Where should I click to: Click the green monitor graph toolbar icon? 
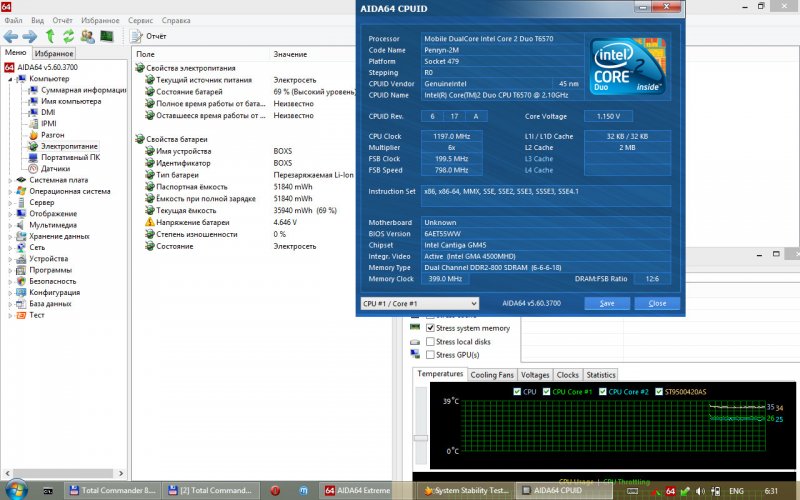pos(105,37)
